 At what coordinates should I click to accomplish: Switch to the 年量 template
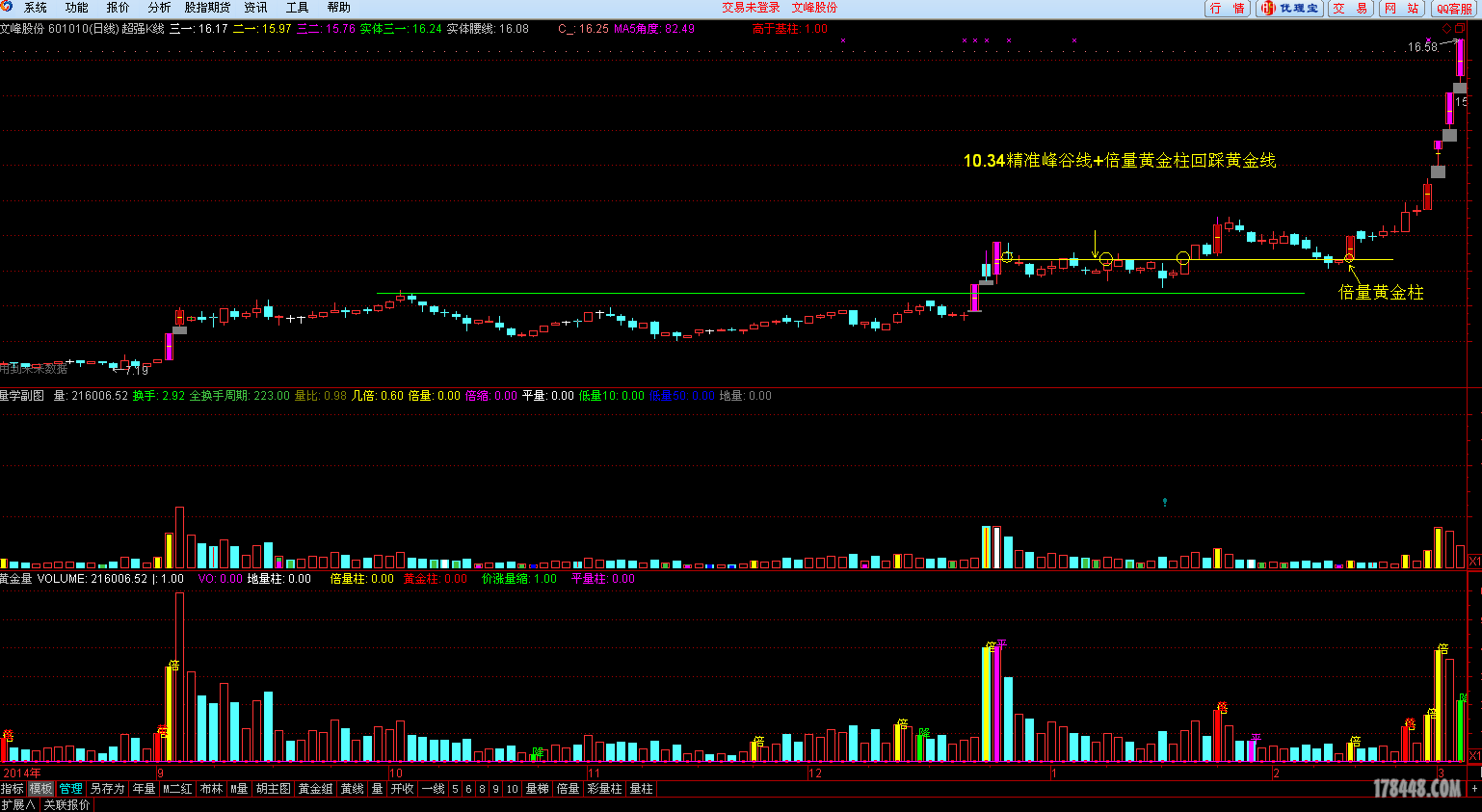[144, 789]
